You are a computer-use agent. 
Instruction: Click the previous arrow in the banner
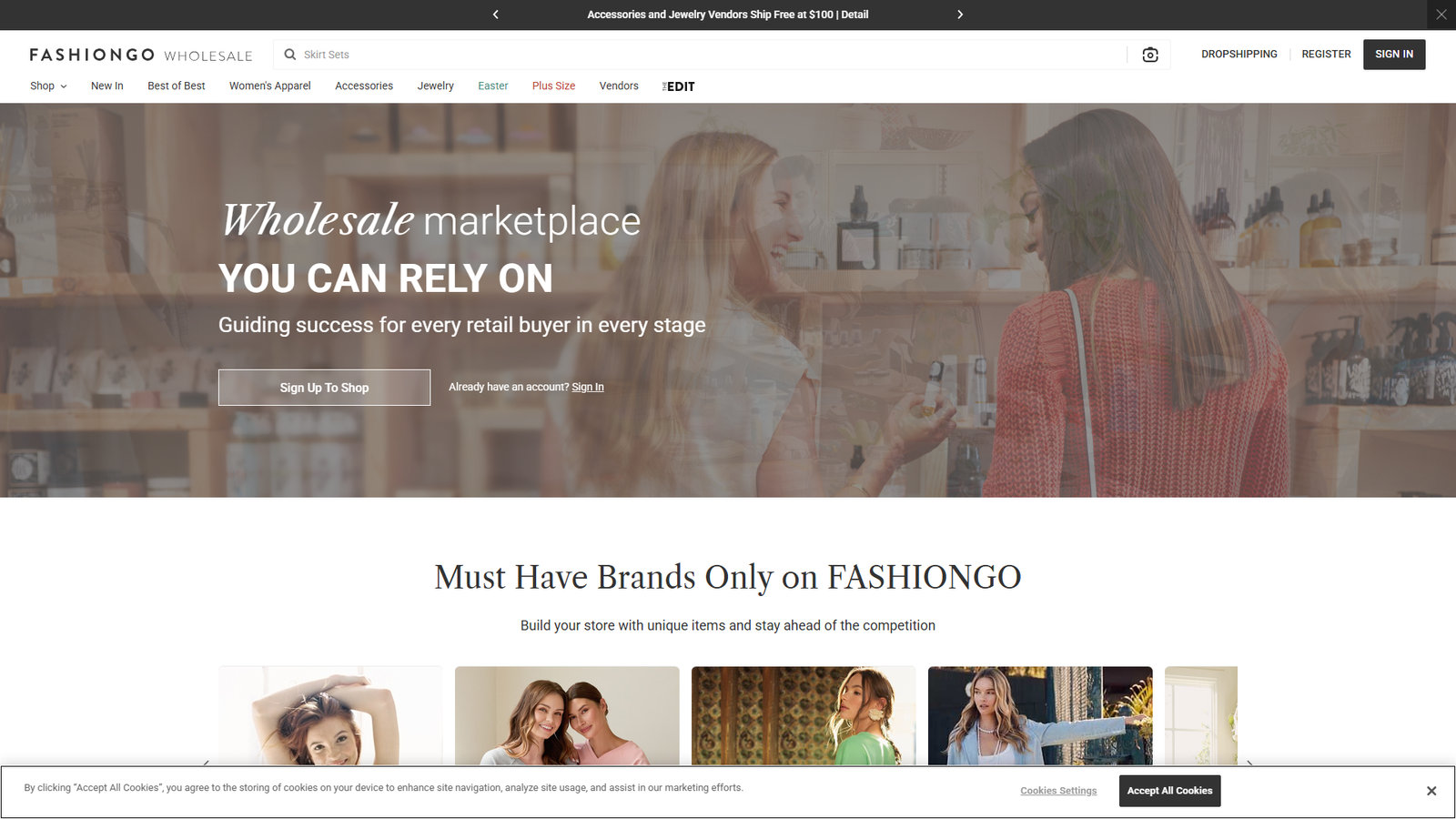click(496, 15)
